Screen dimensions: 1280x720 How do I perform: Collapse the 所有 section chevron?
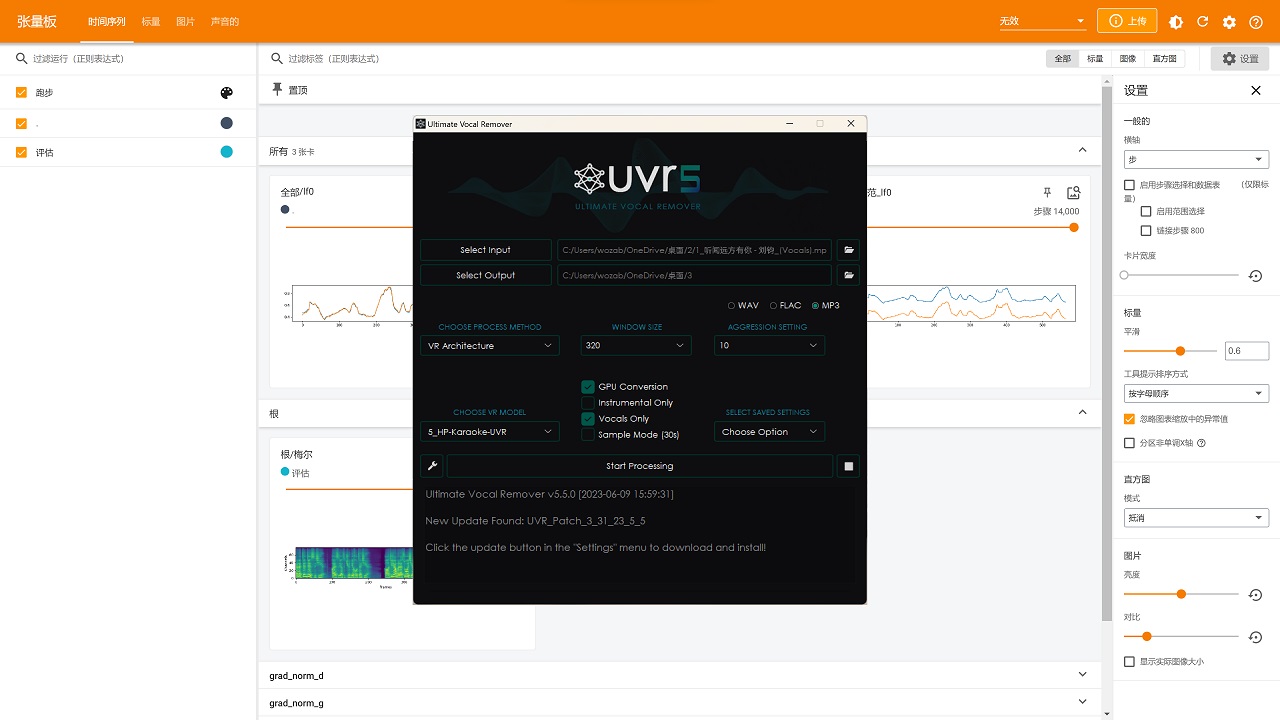[x=1082, y=150]
